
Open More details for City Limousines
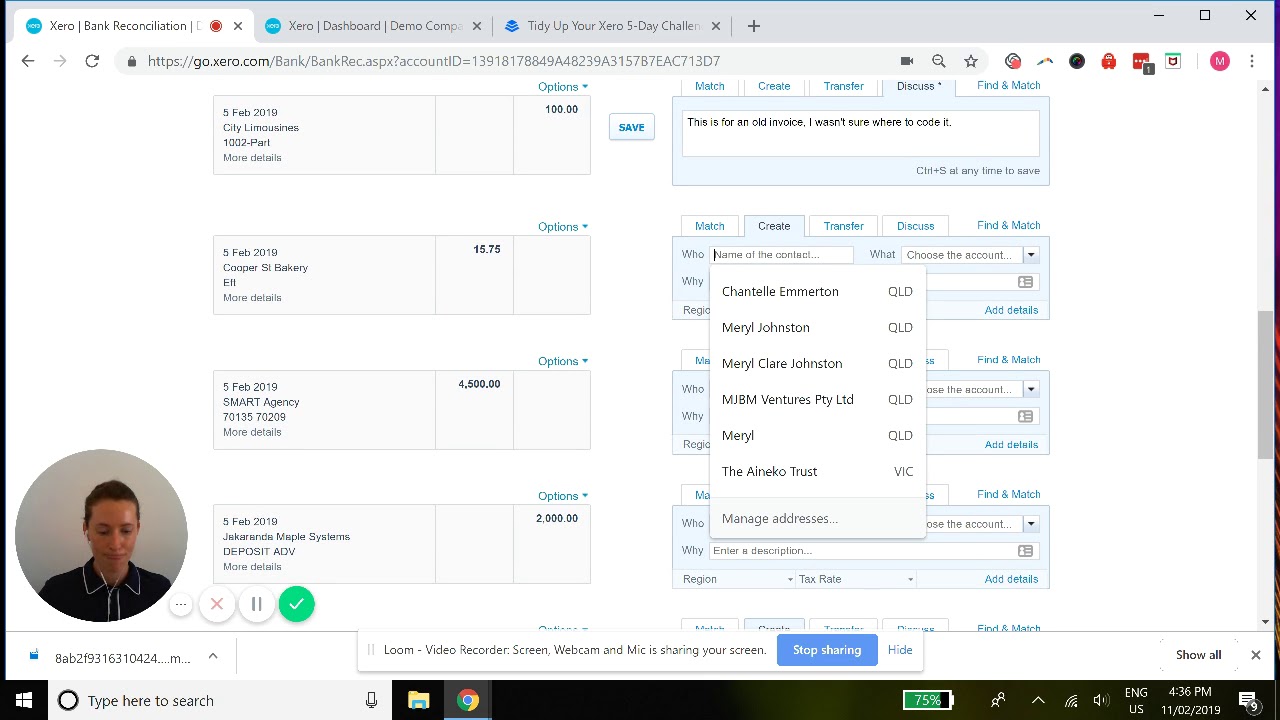(x=252, y=158)
